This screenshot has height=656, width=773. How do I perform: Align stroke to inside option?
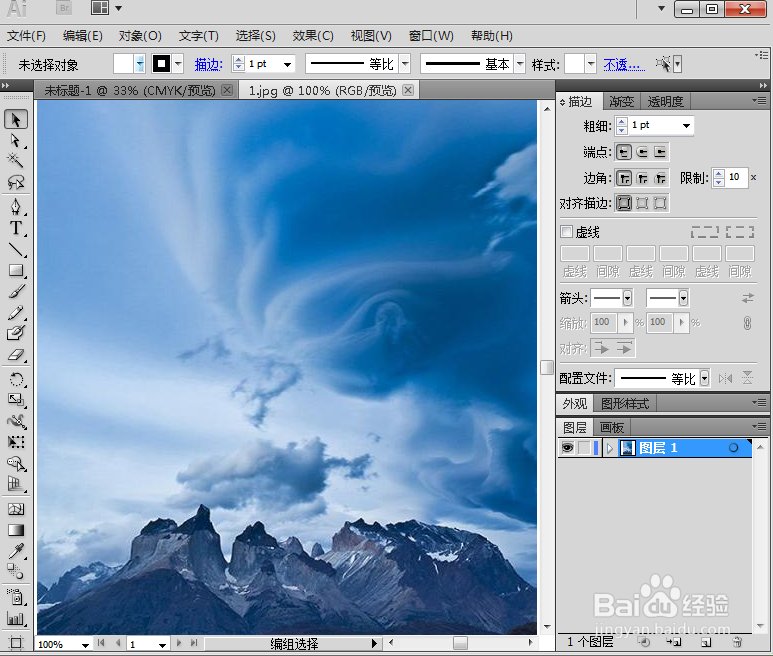click(x=642, y=203)
